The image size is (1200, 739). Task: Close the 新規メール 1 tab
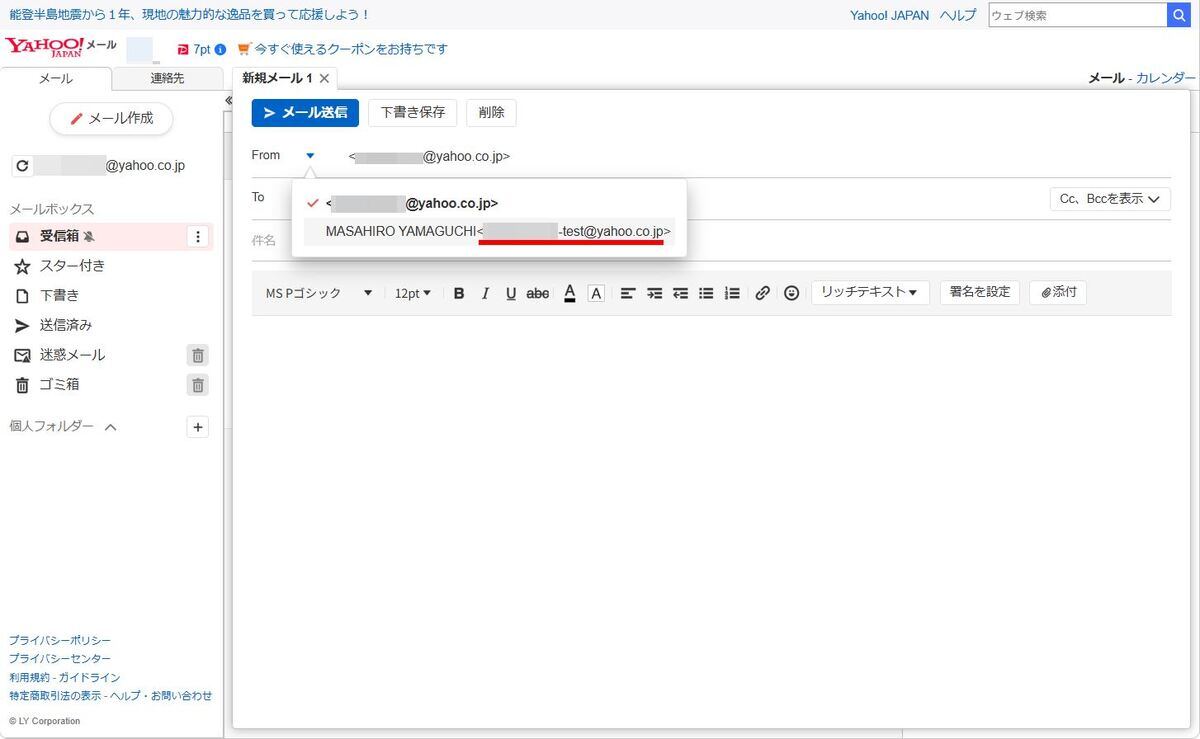click(324, 78)
